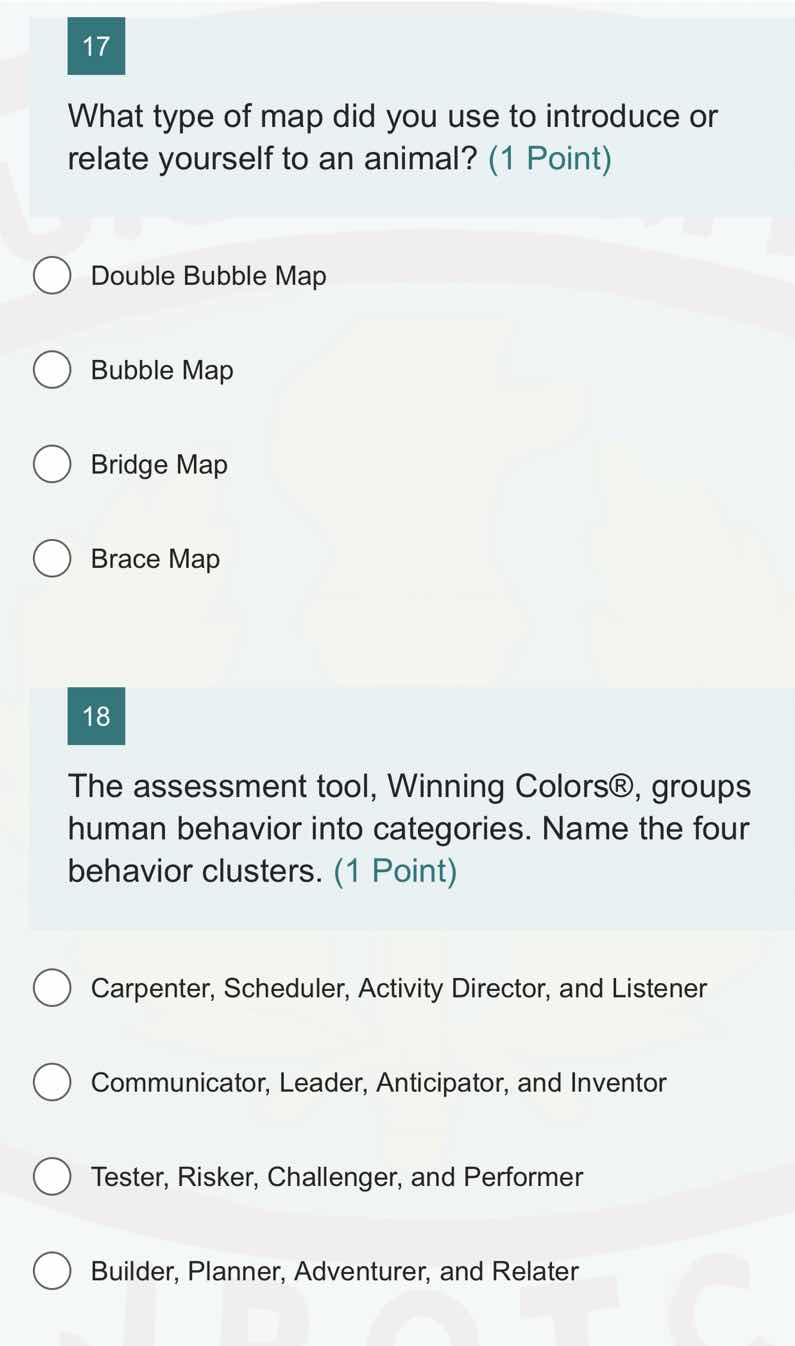This screenshot has height=1346, width=795.
Task: Click the Bridge Map option label text
Action: coord(159,464)
